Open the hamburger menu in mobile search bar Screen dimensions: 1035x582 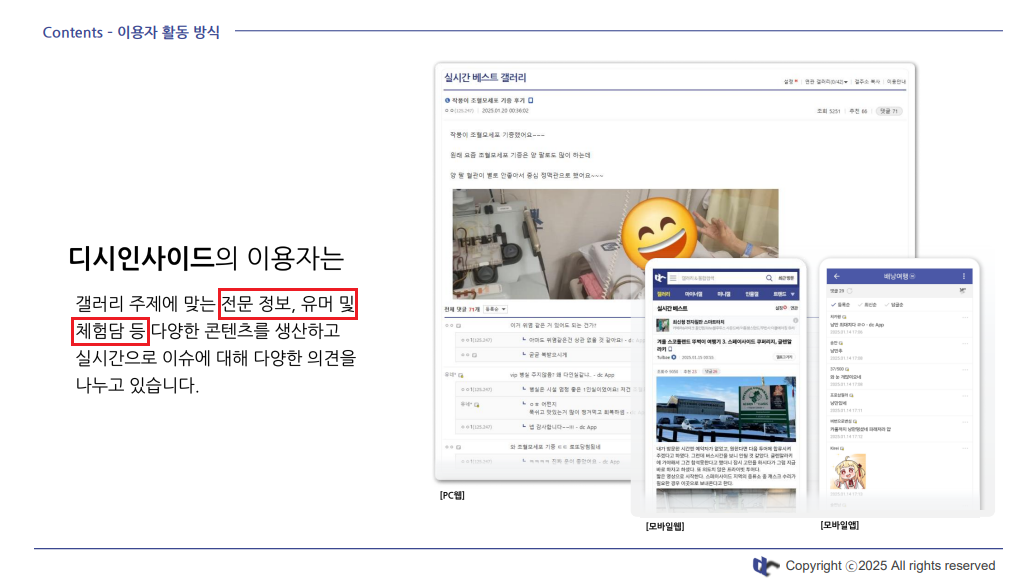point(673,278)
